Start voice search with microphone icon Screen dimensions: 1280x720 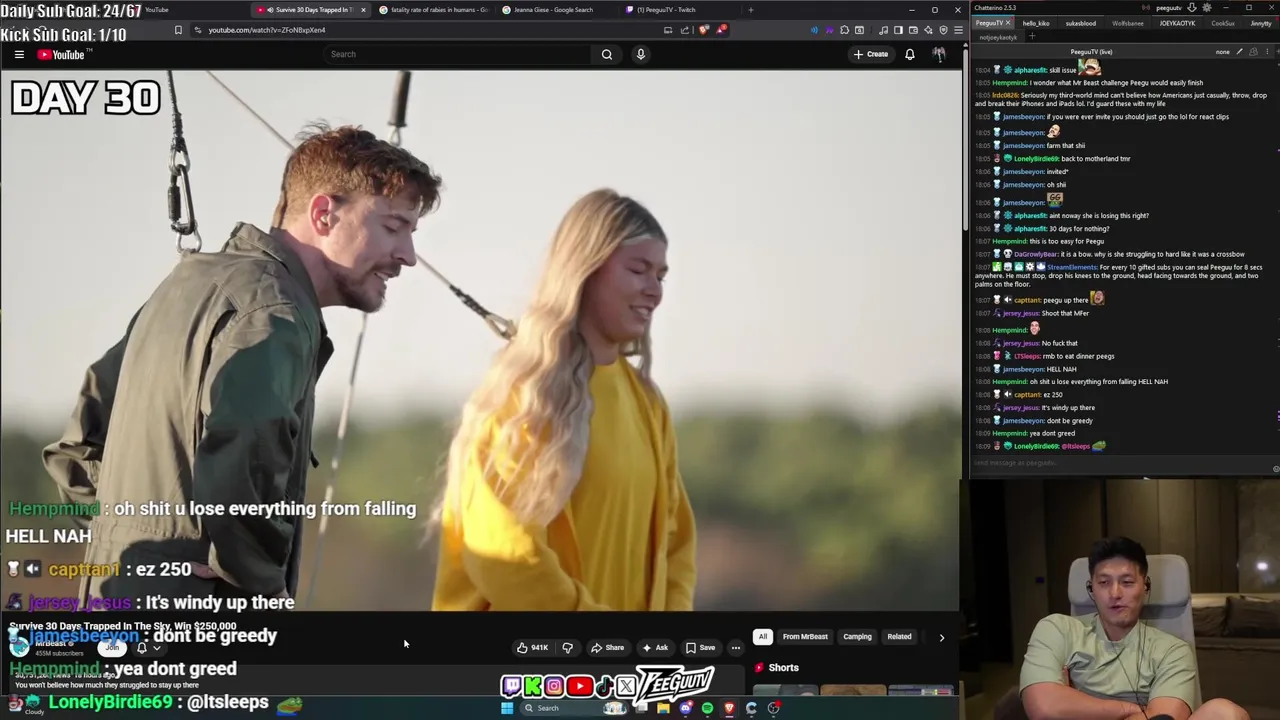pos(641,54)
